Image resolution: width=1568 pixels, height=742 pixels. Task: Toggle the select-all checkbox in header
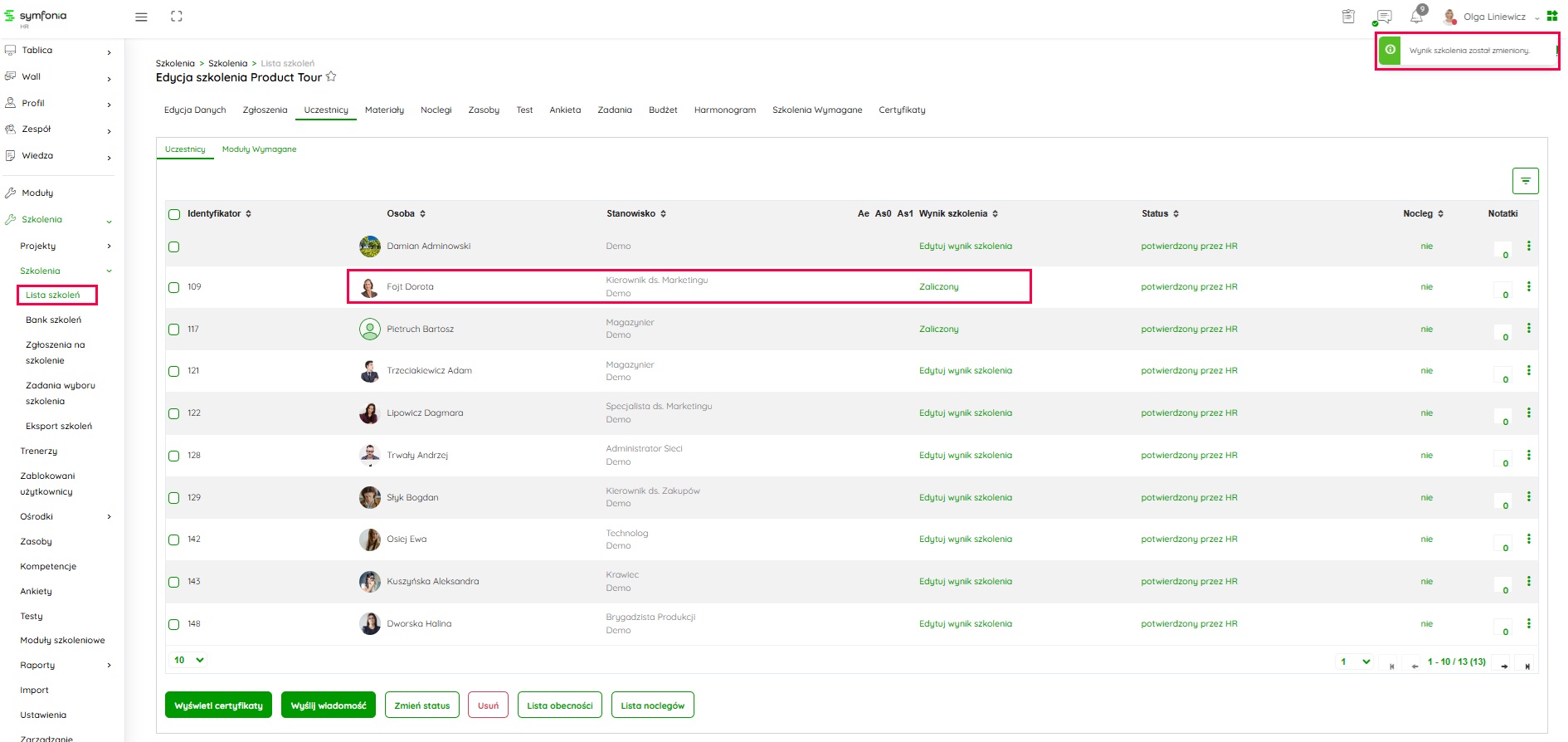pos(174,214)
